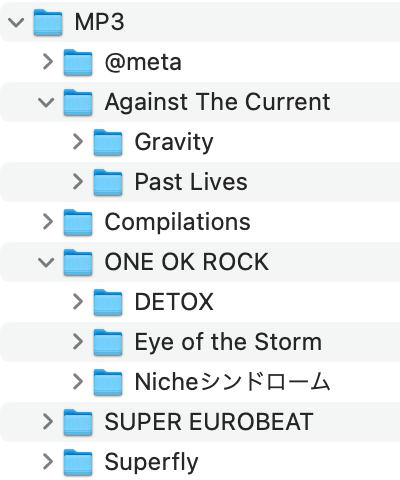Select the ONE OK ROCK label
This screenshot has height=480, width=400.
187,262
